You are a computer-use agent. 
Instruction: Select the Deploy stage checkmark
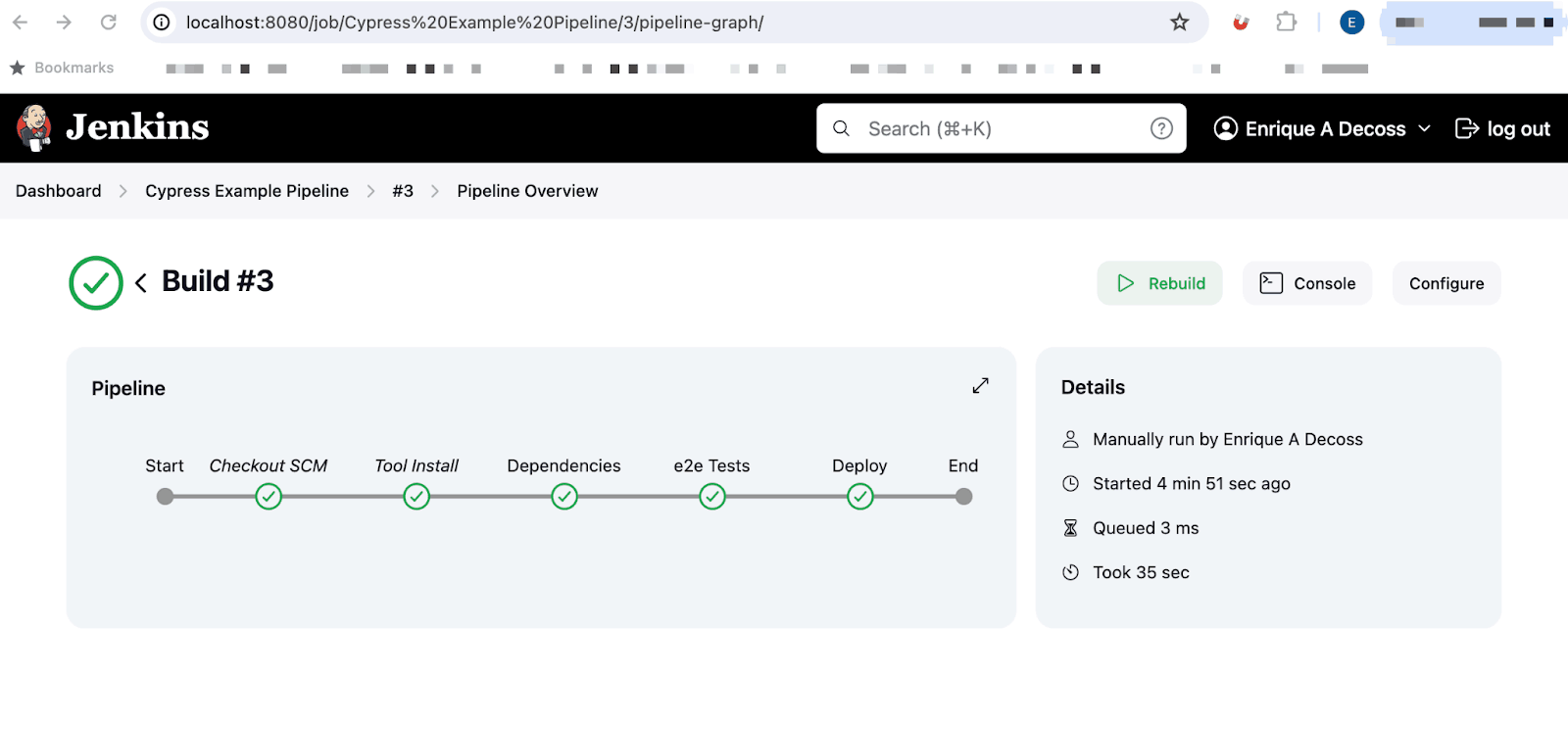click(x=860, y=497)
